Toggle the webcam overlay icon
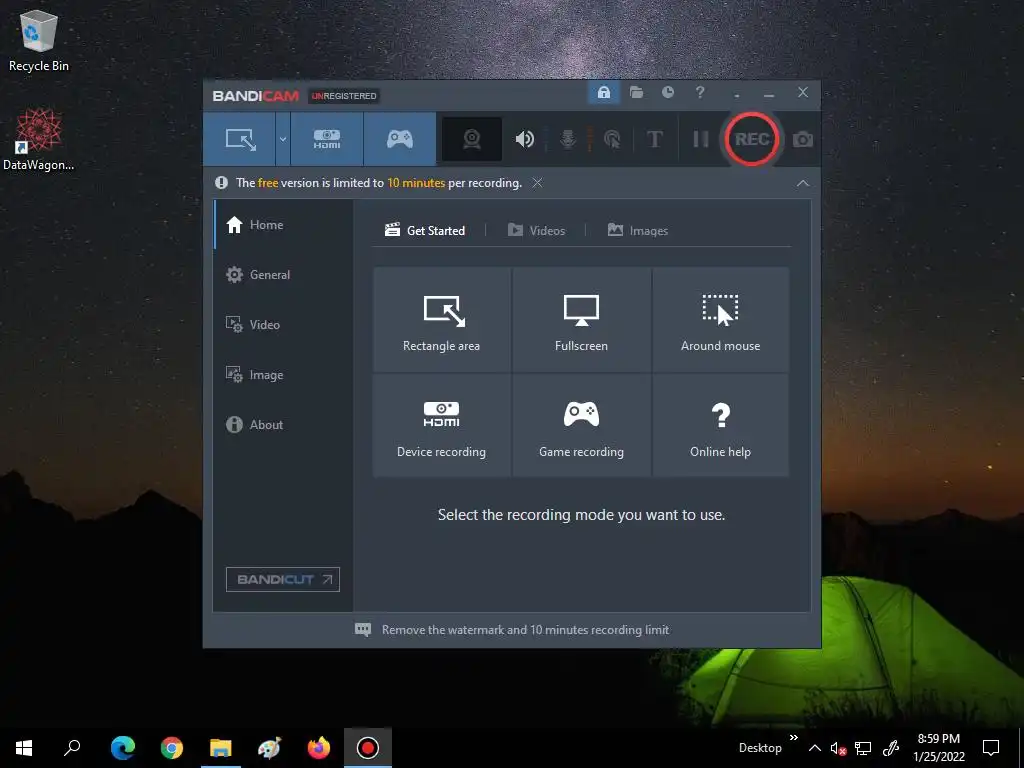 (472, 139)
